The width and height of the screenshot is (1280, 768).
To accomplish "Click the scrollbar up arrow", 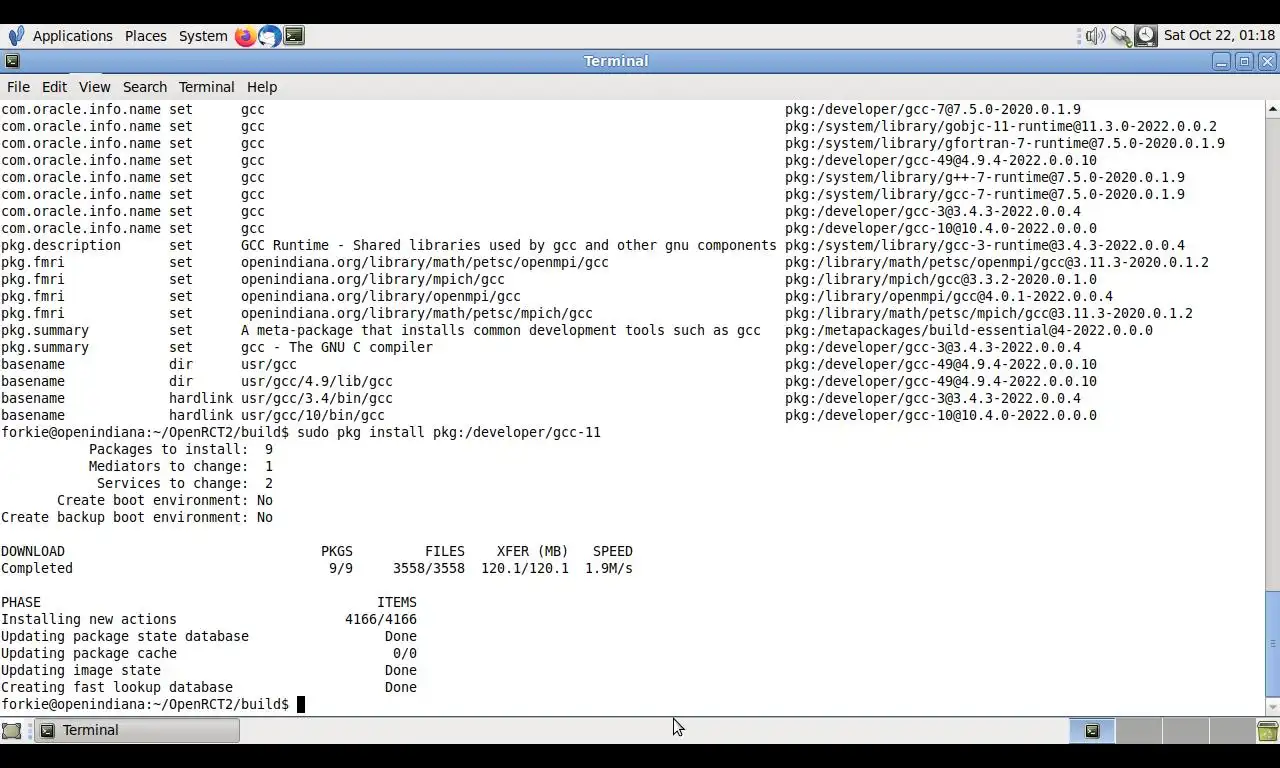I will click(x=1272, y=108).
